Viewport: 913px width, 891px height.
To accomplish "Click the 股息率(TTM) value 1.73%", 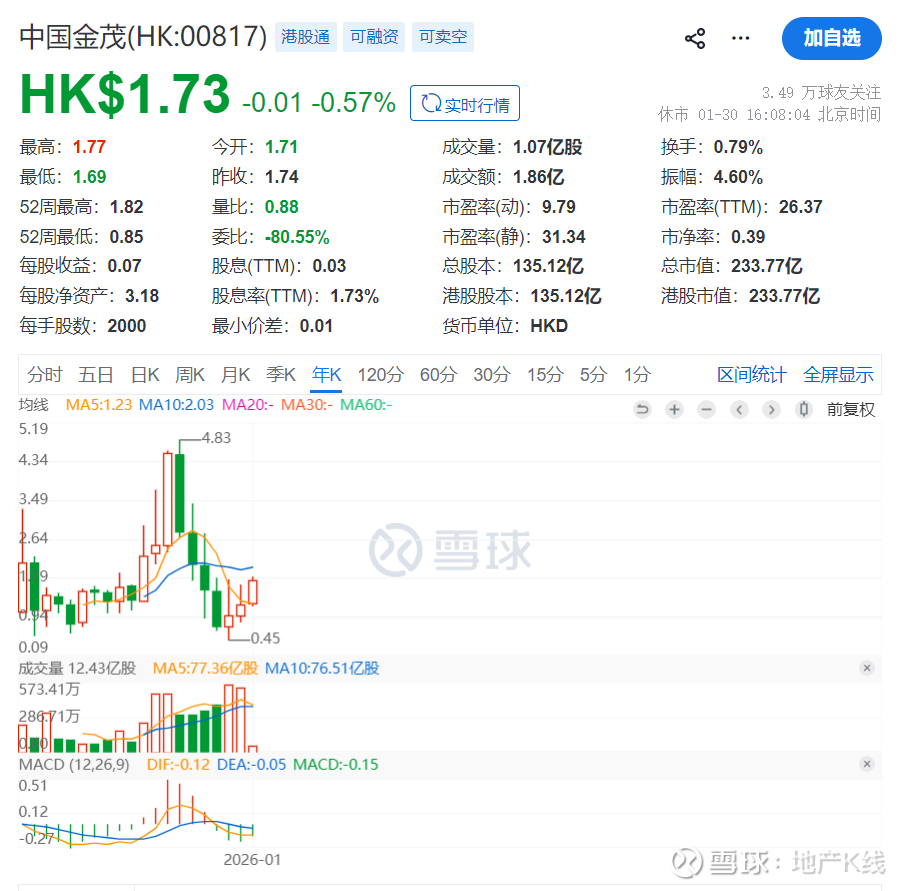I will [x=355, y=296].
